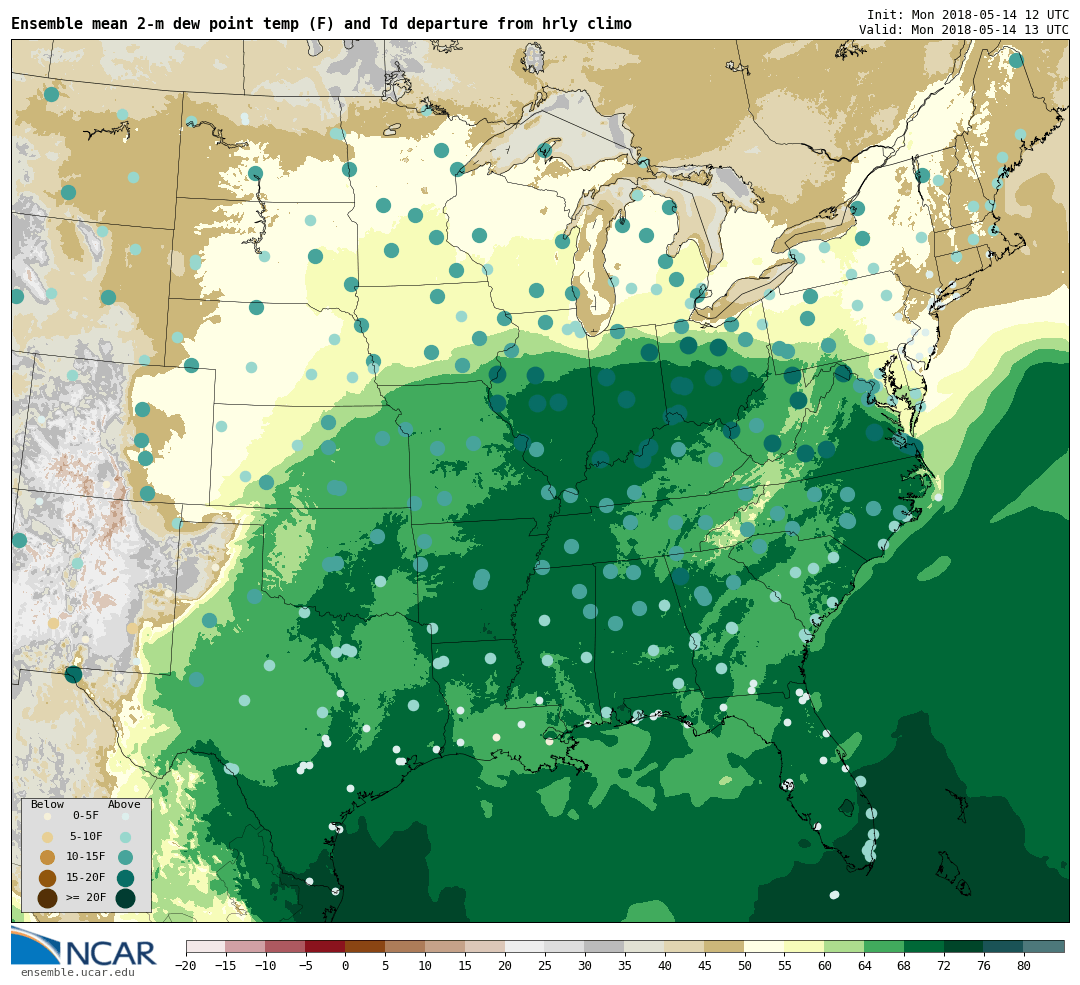This screenshot has width=1080, height=985.
Task: Click the NCAR logo
Action: [83, 946]
